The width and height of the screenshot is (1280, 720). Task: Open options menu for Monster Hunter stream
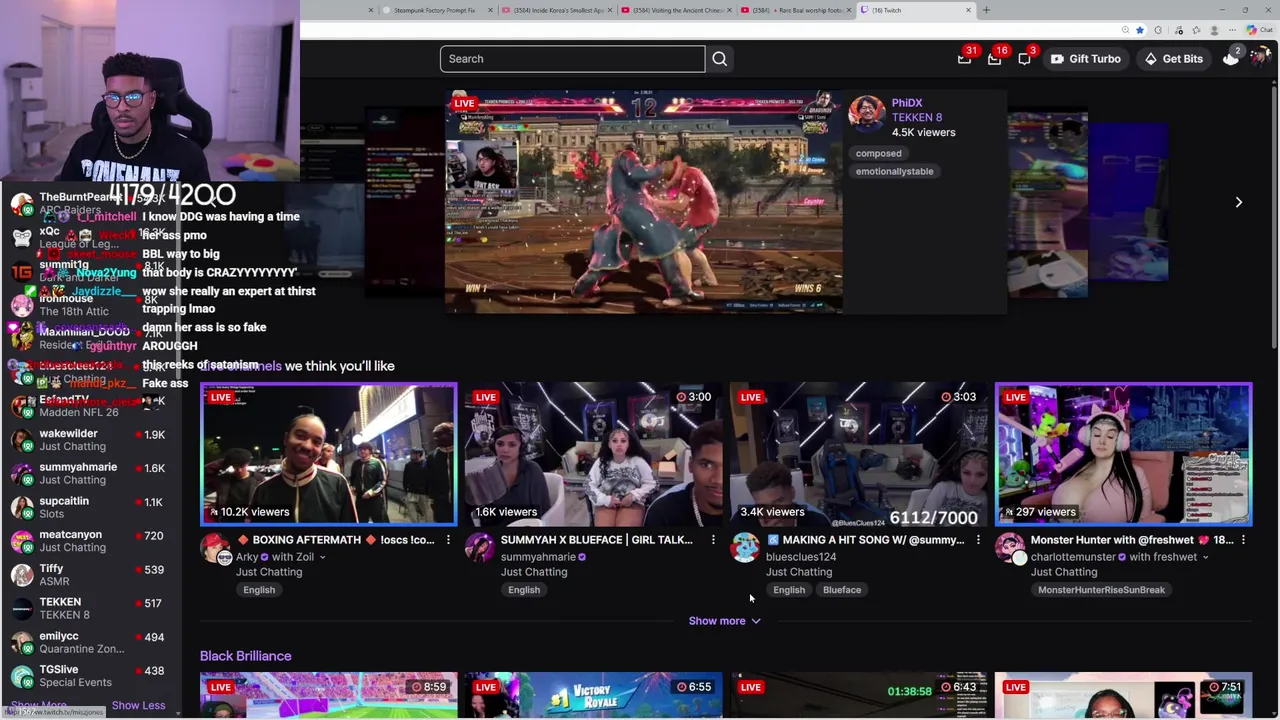1243,540
